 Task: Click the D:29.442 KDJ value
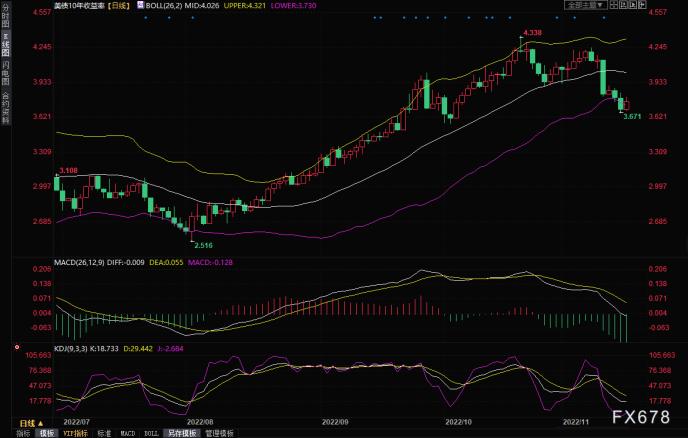[138, 348]
